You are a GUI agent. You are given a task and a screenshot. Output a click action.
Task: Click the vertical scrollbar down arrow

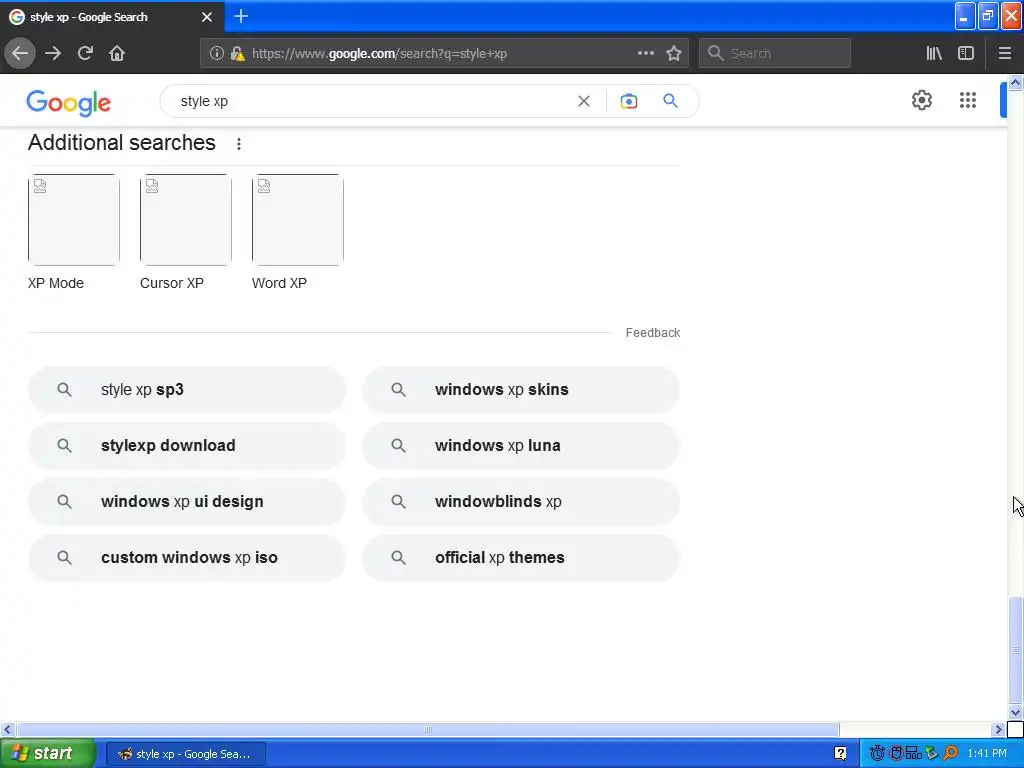click(x=1015, y=712)
